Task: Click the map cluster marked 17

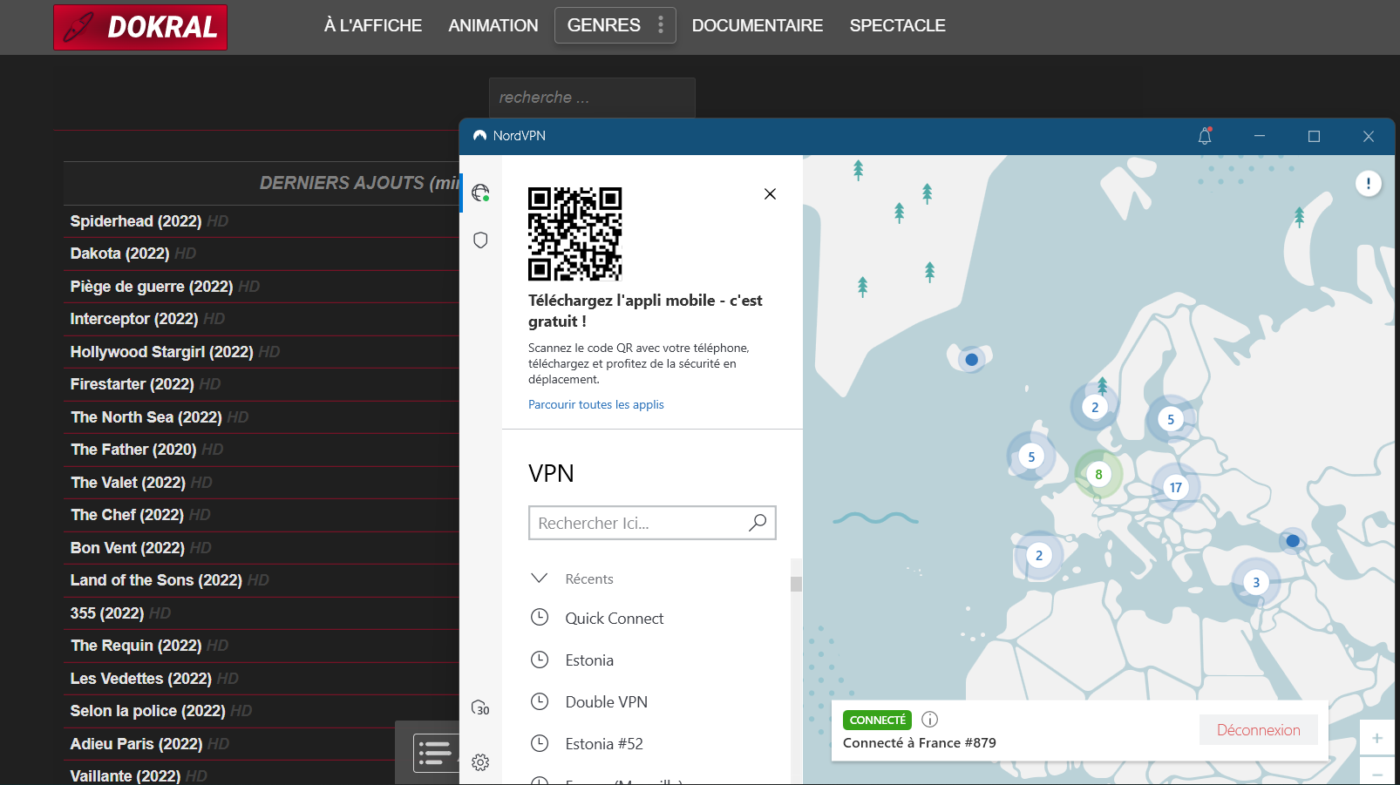Action: 1175,488
